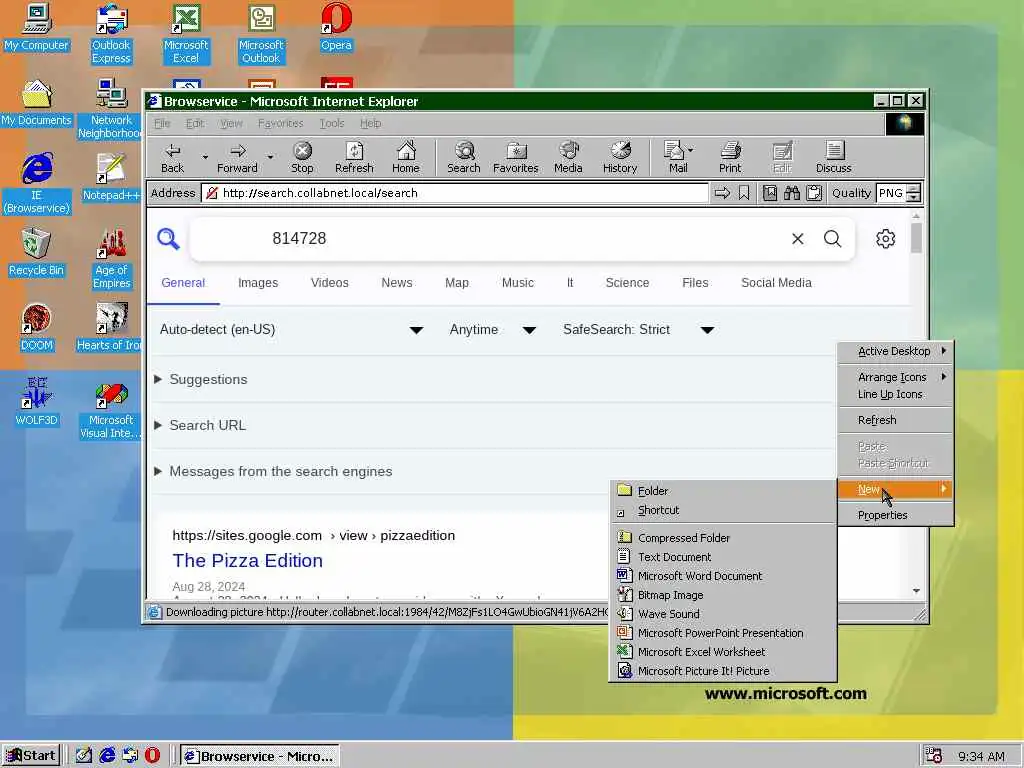The height and width of the screenshot is (768, 1024).
Task: Stop the page loading
Action: pyautogui.click(x=302, y=157)
